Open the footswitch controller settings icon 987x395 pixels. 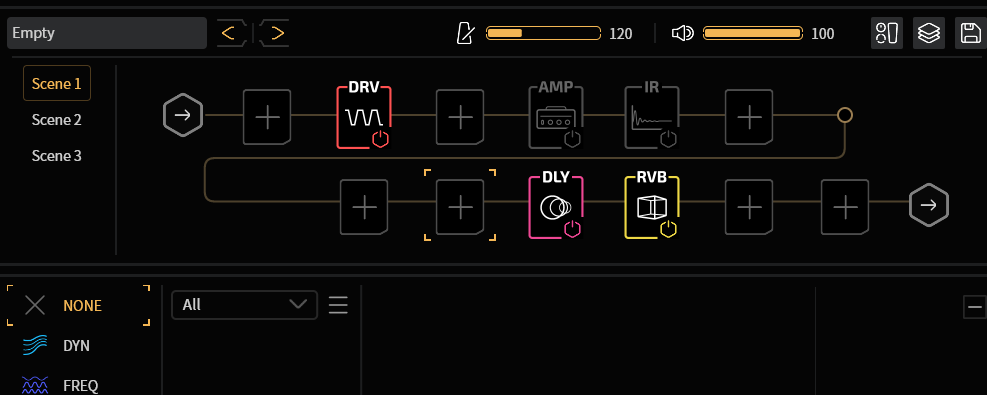click(x=887, y=33)
